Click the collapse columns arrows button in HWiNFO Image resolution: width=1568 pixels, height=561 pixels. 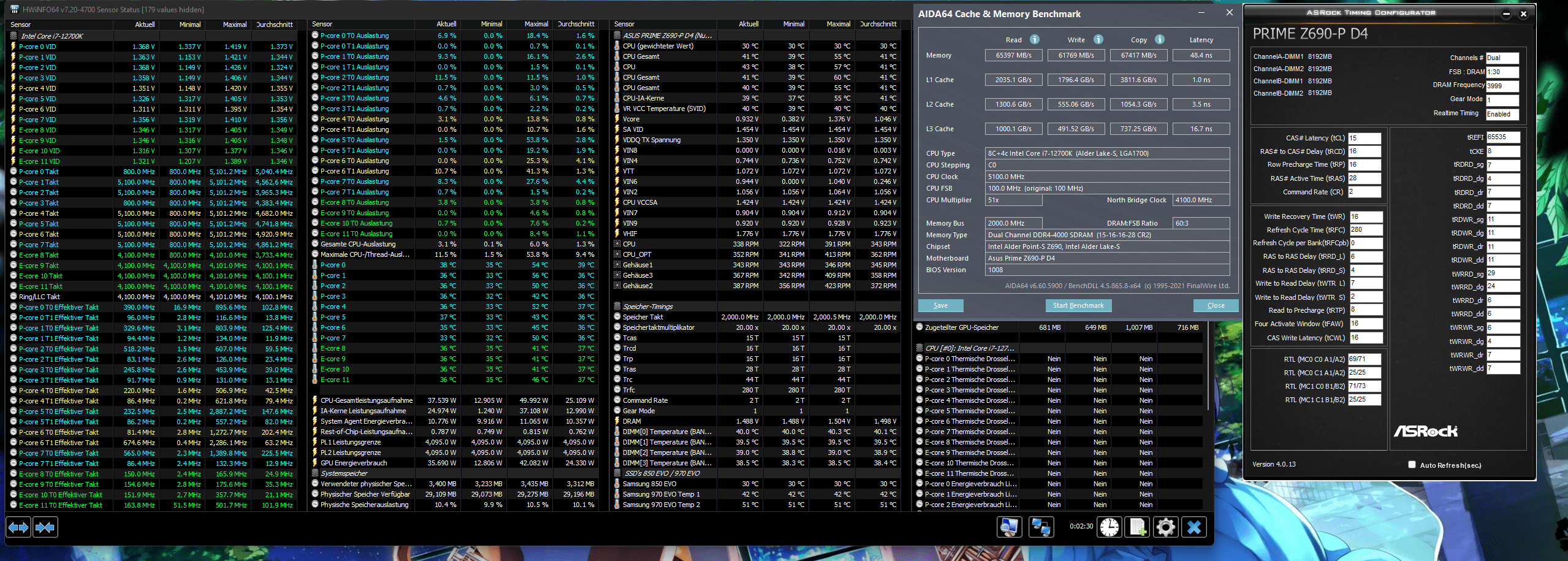45,527
